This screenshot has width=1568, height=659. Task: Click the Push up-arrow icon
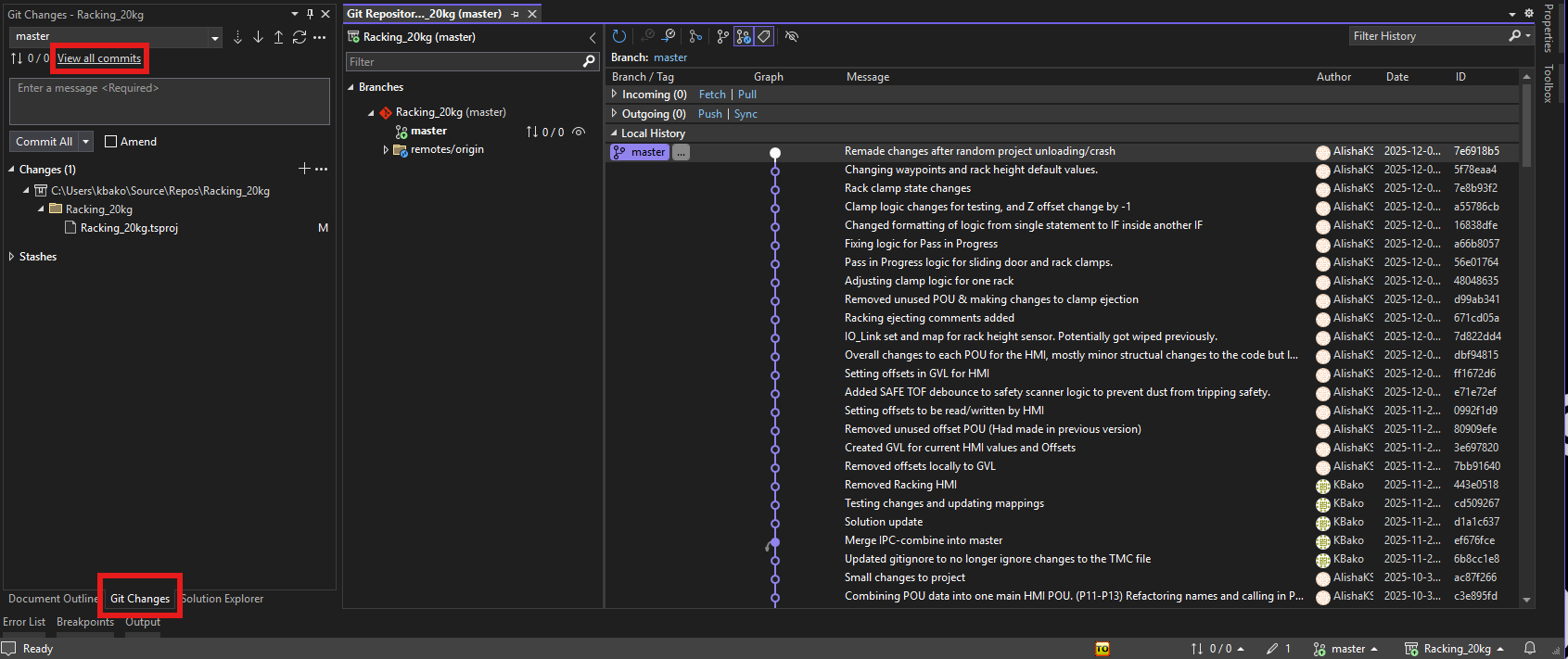point(278,37)
